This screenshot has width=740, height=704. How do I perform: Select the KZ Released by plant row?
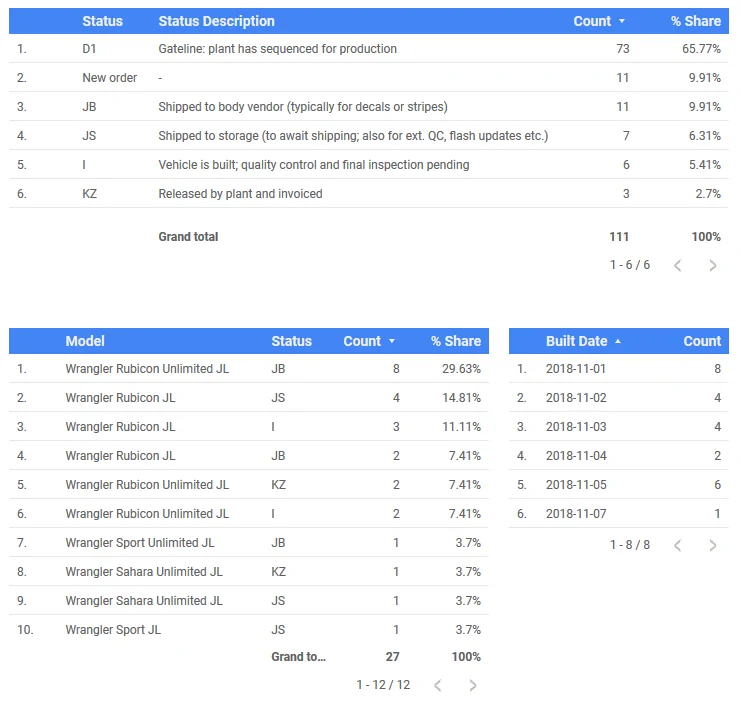369,194
